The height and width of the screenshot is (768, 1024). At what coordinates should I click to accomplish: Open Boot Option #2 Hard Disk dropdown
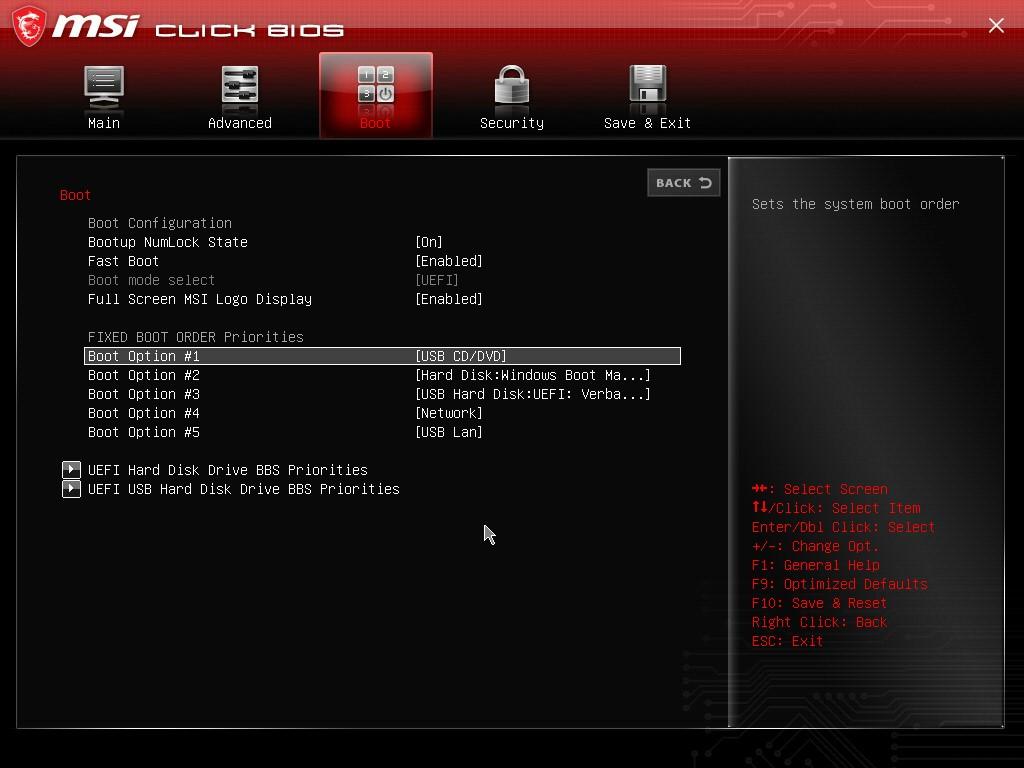[x=533, y=375]
